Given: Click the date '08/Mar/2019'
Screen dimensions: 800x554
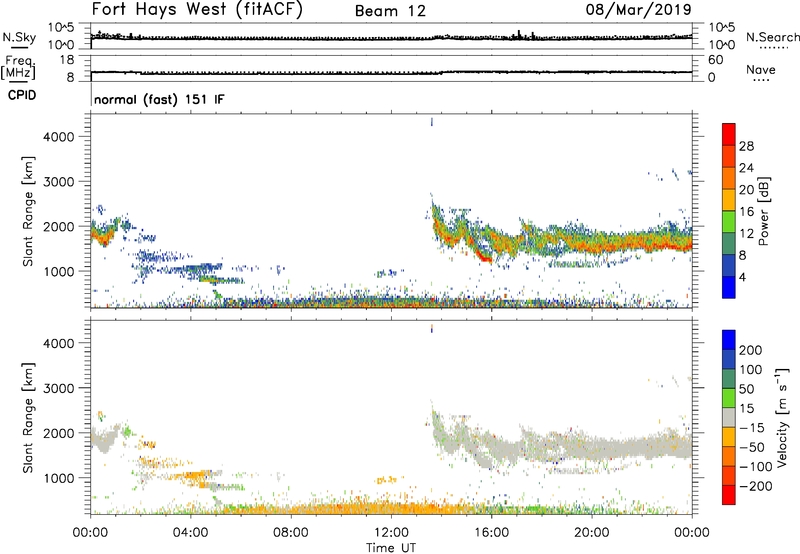Looking at the screenshot, I should (x=638, y=9).
